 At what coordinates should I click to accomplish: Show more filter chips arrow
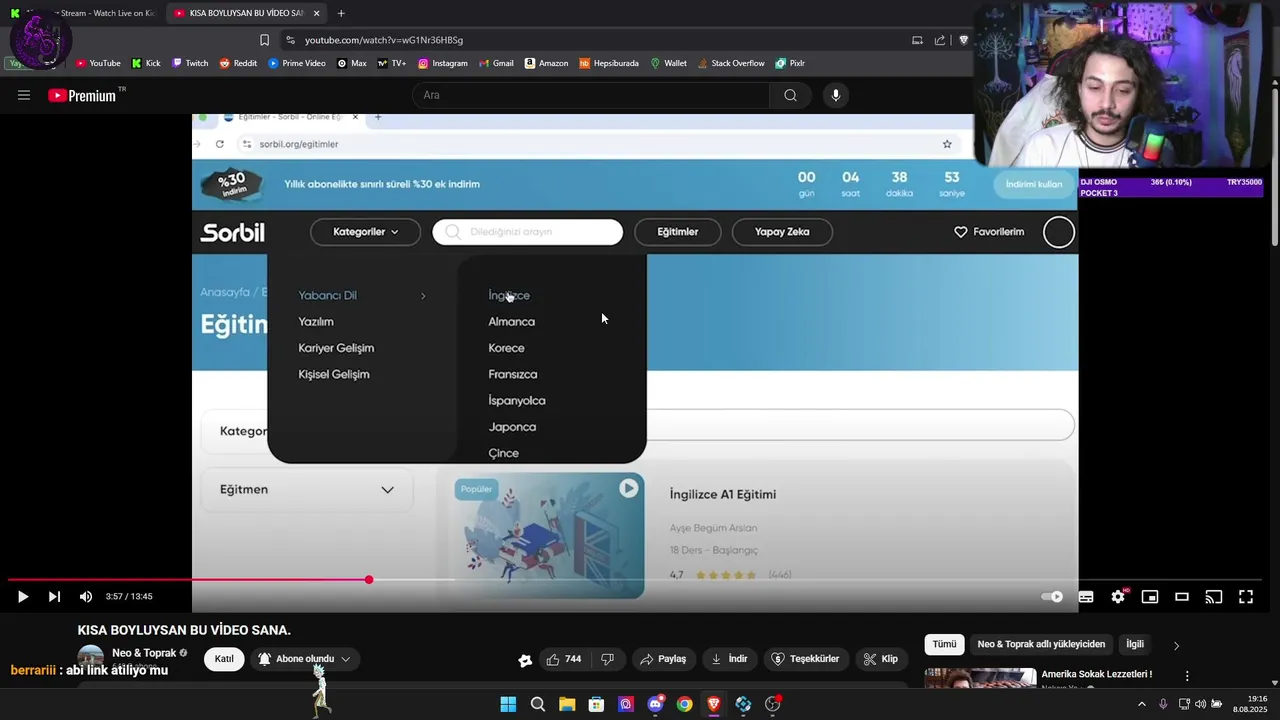tap(1176, 646)
